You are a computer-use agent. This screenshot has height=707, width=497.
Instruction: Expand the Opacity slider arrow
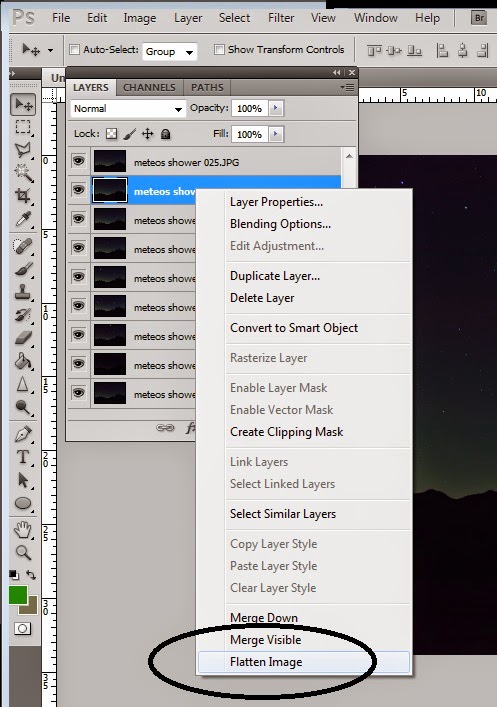(276, 108)
